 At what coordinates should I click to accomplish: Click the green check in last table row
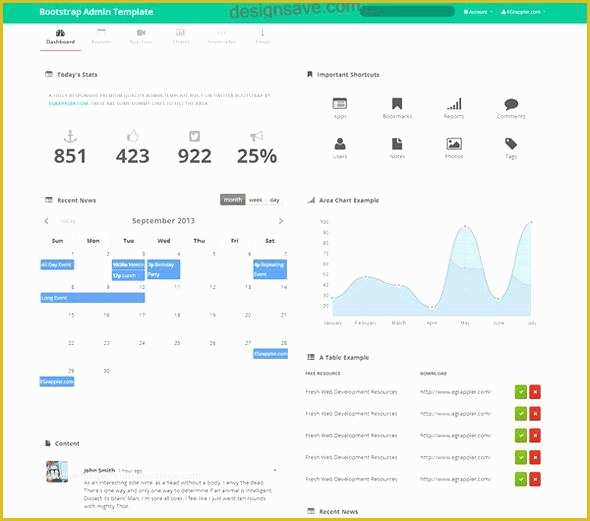(521, 479)
